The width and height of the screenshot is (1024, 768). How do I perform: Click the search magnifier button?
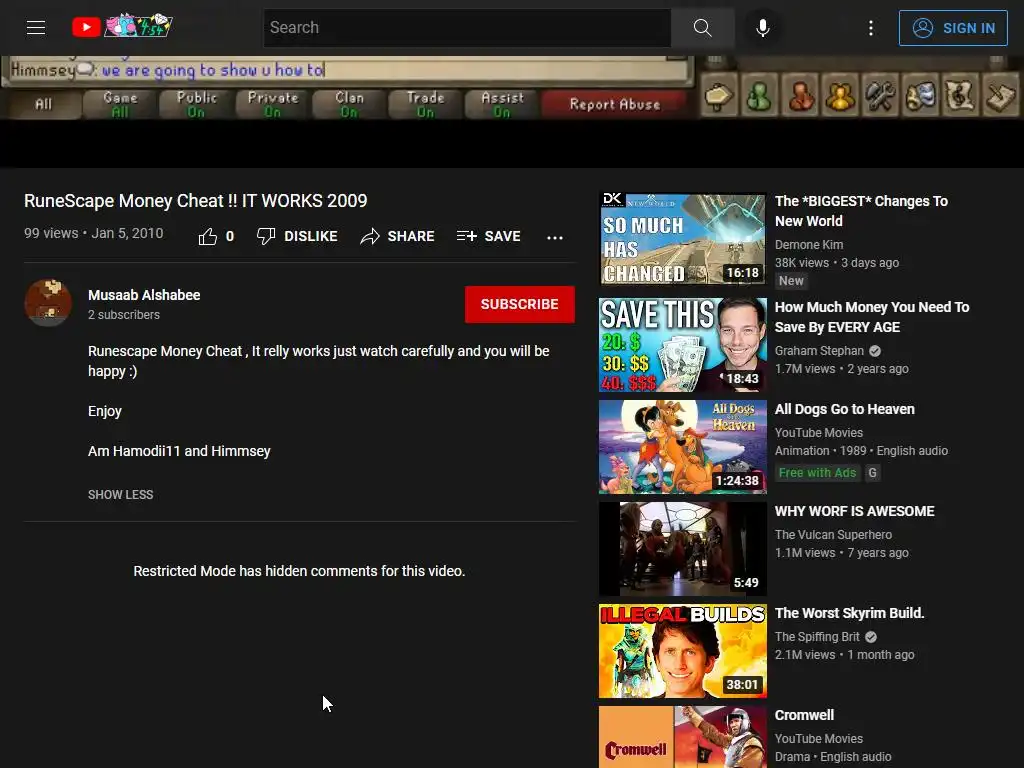pyautogui.click(x=703, y=27)
